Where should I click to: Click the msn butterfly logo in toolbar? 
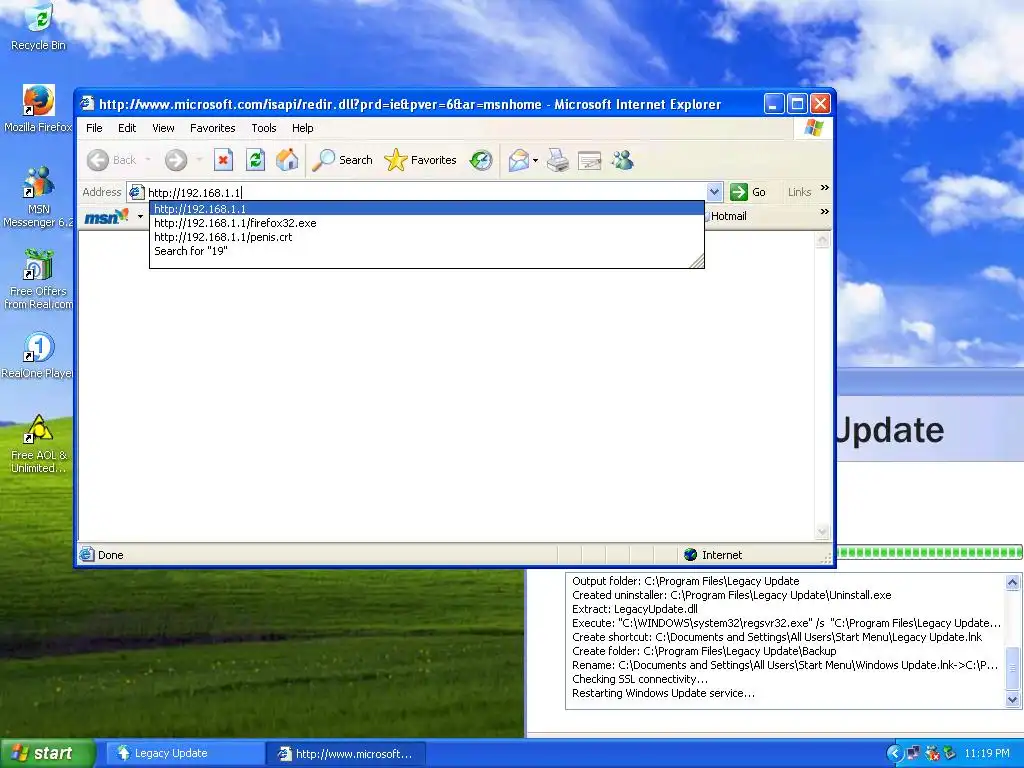click(106, 216)
